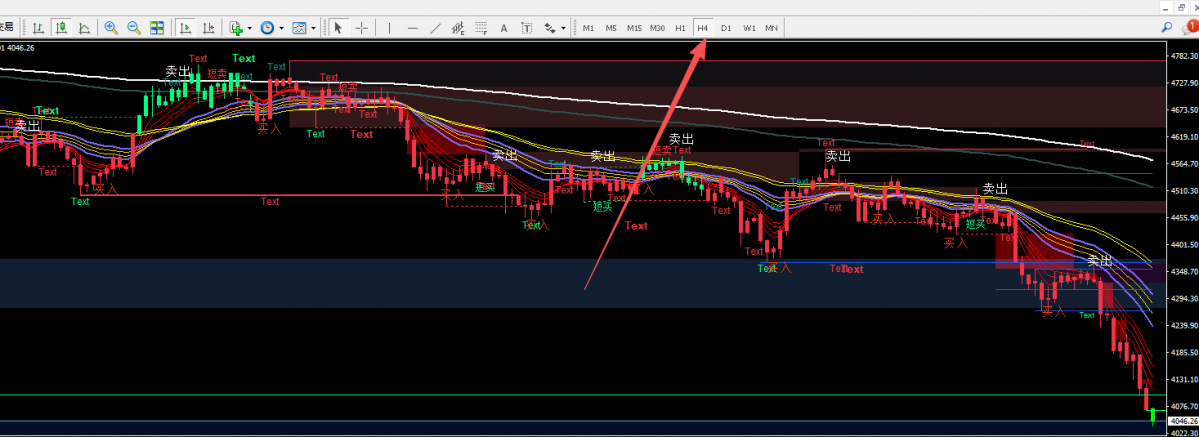This screenshot has width=1199, height=437.
Task: Select the Crosshair tool
Action: (x=362, y=28)
